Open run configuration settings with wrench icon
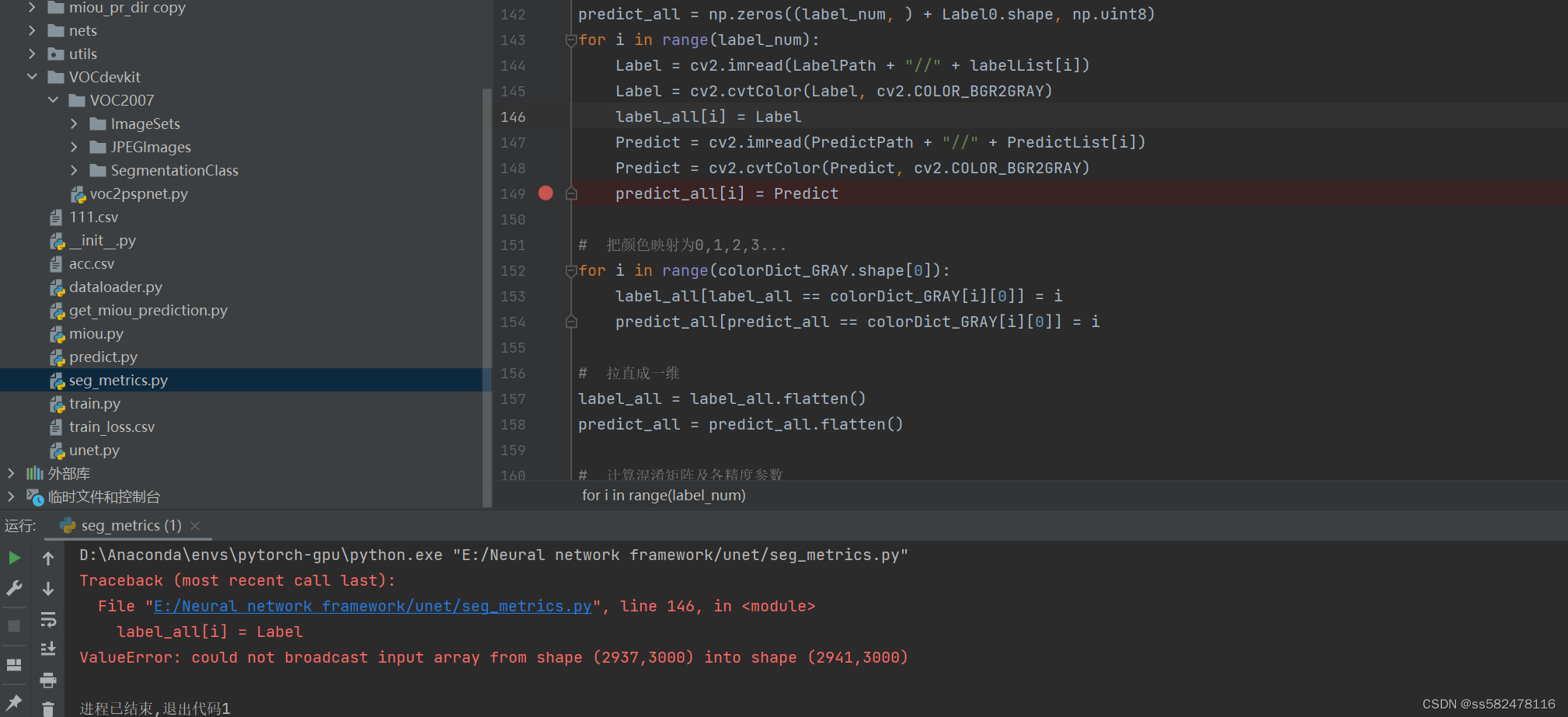The width and height of the screenshot is (1568, 717). pyautogui.click(x=14, y=588)
